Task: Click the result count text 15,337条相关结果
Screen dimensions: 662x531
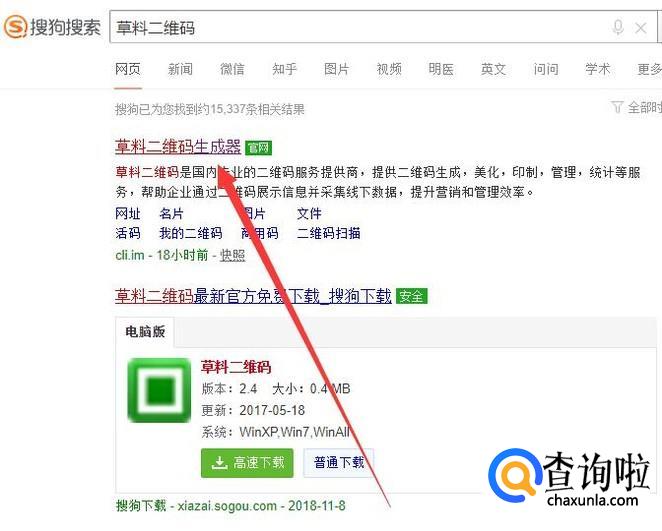Action: [257, 109]
